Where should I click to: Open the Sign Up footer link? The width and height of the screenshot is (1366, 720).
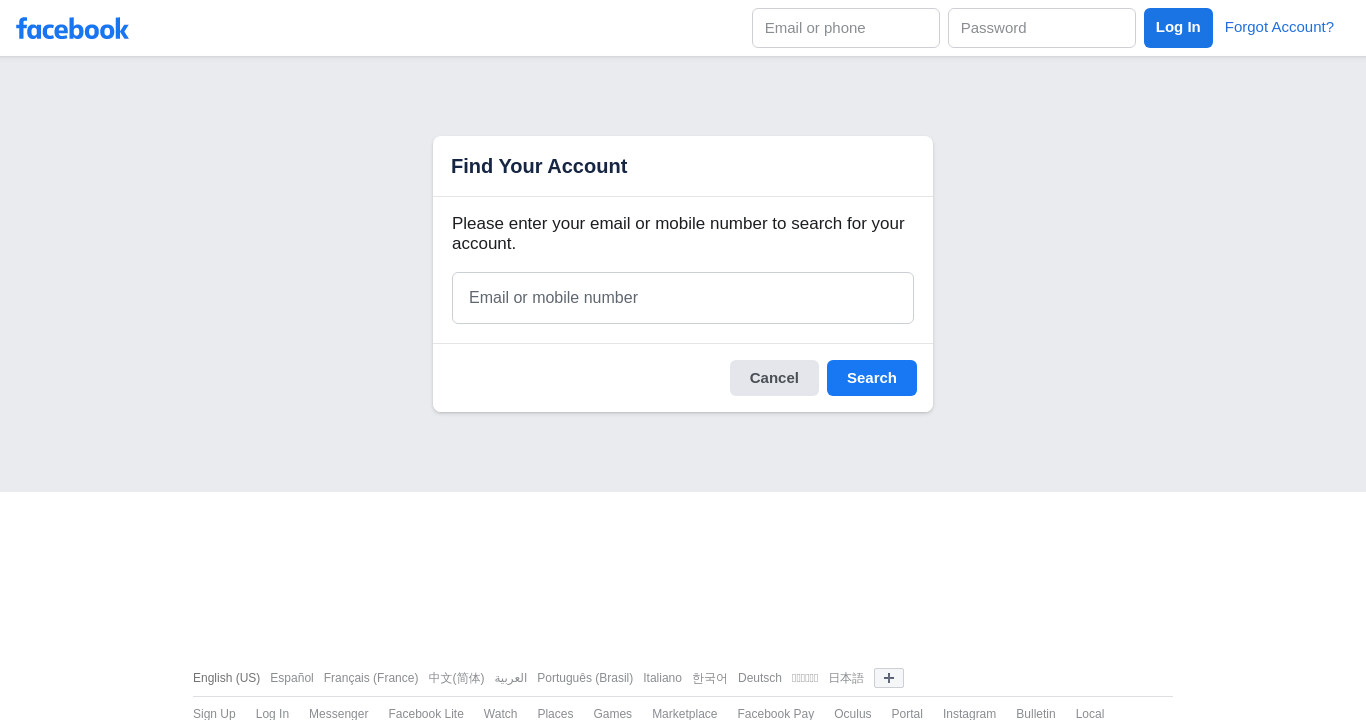pos(214,714)
